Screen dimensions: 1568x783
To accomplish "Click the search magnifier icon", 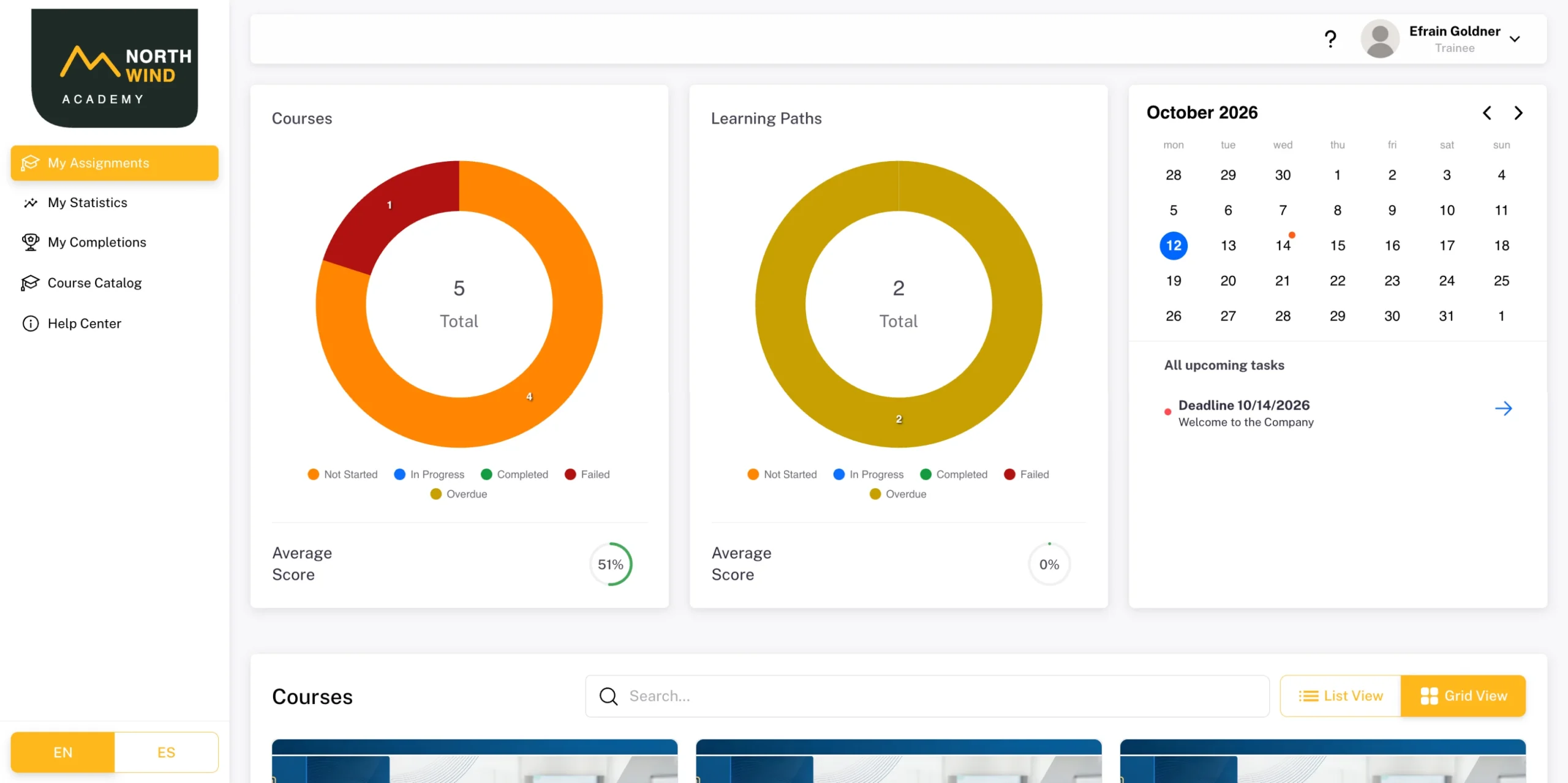I will [x=608, y=696].
